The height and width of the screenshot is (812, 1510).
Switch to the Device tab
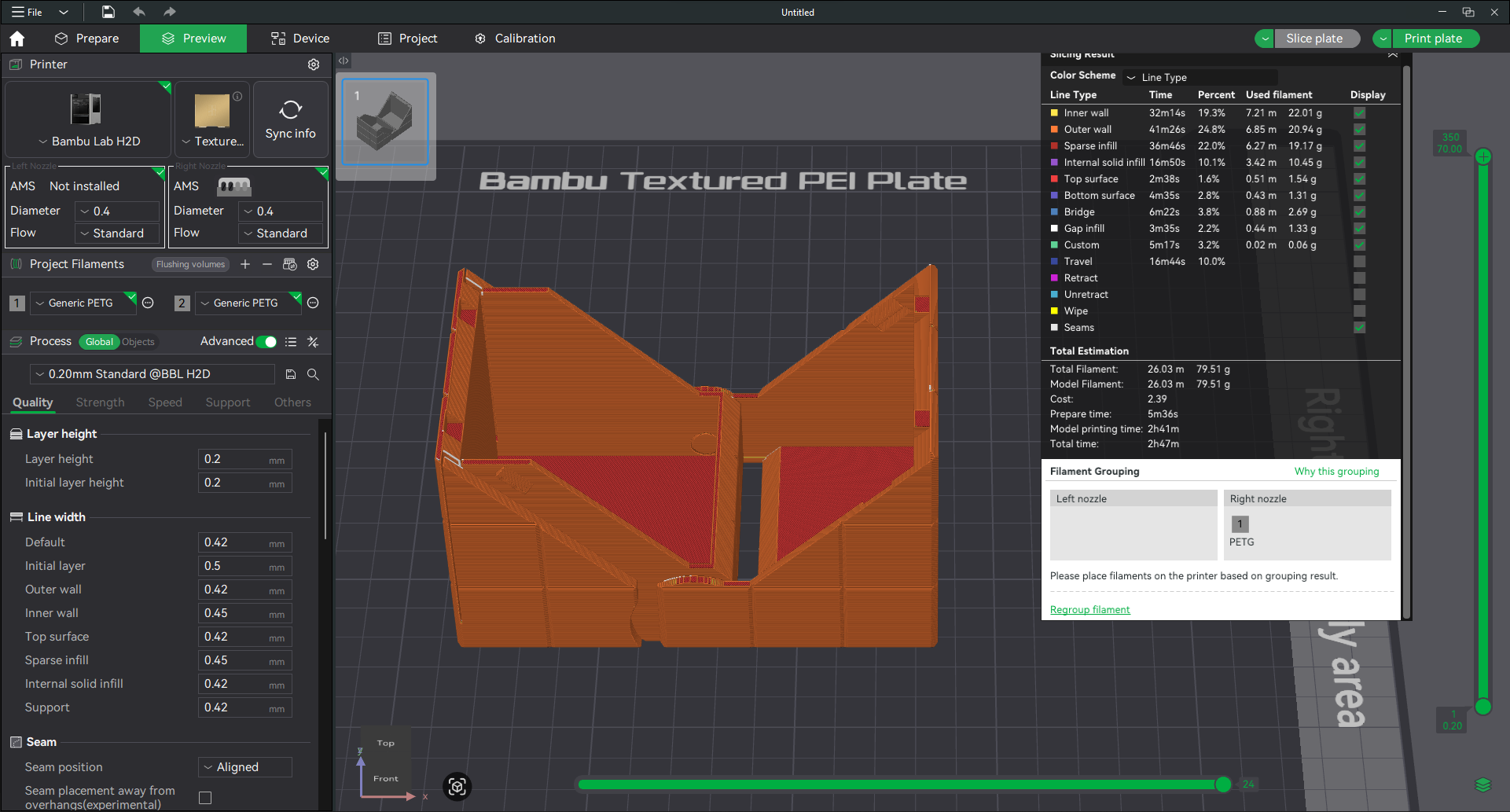300,39
